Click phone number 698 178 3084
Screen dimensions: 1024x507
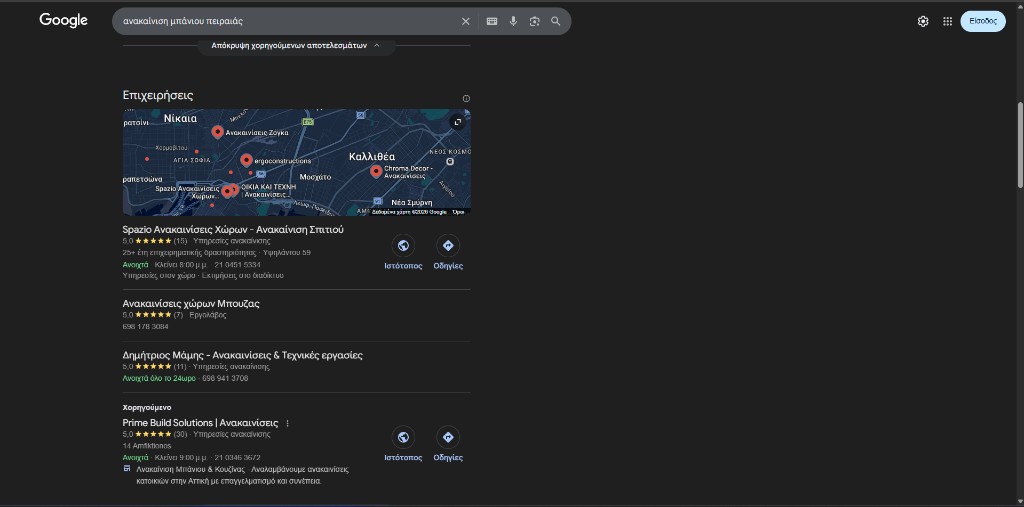pyautogui.click(x=145, y=326)
